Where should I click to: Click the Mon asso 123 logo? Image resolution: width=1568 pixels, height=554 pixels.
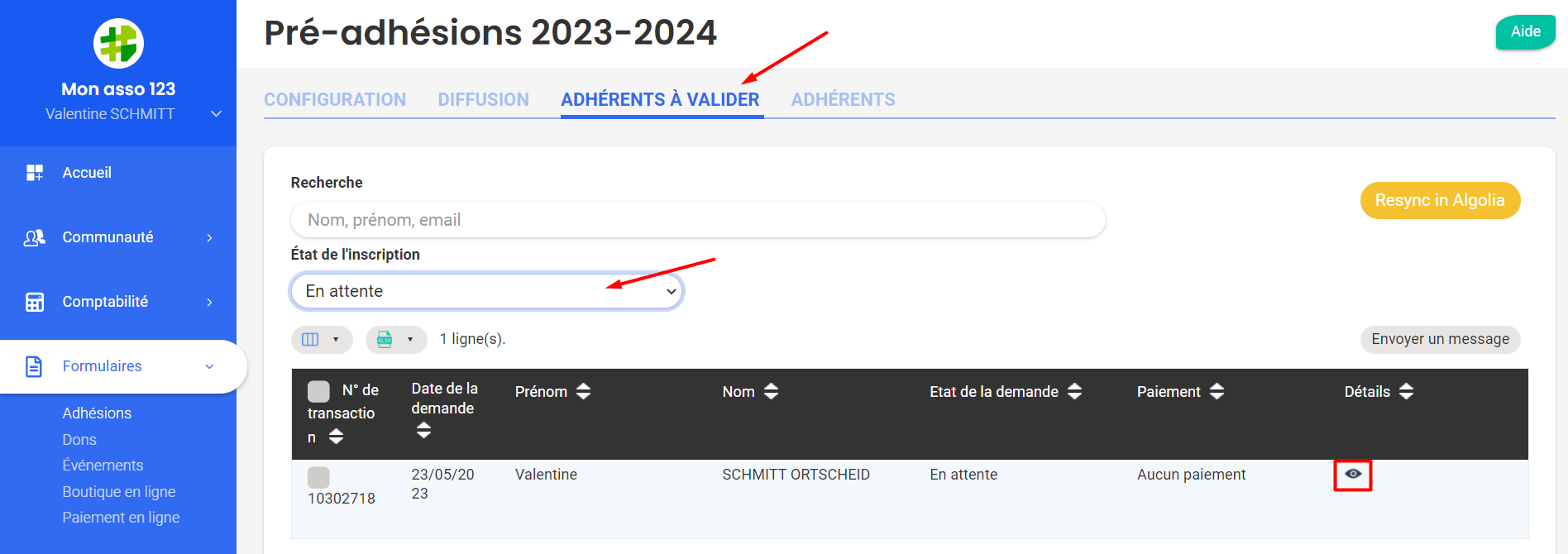[x=118, y=43]
